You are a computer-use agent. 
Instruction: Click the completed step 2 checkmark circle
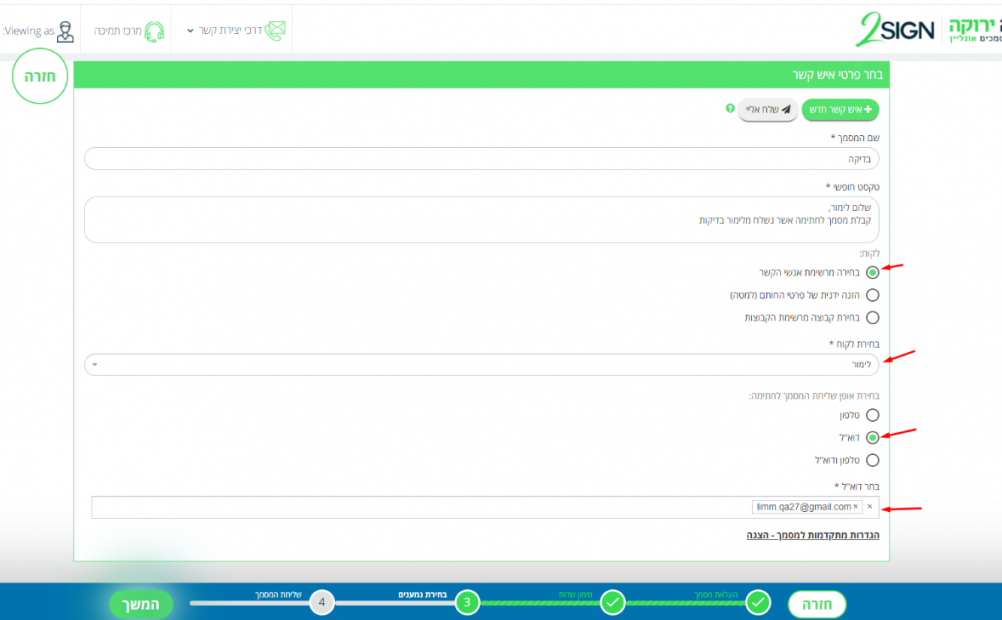tap(613, 603)
